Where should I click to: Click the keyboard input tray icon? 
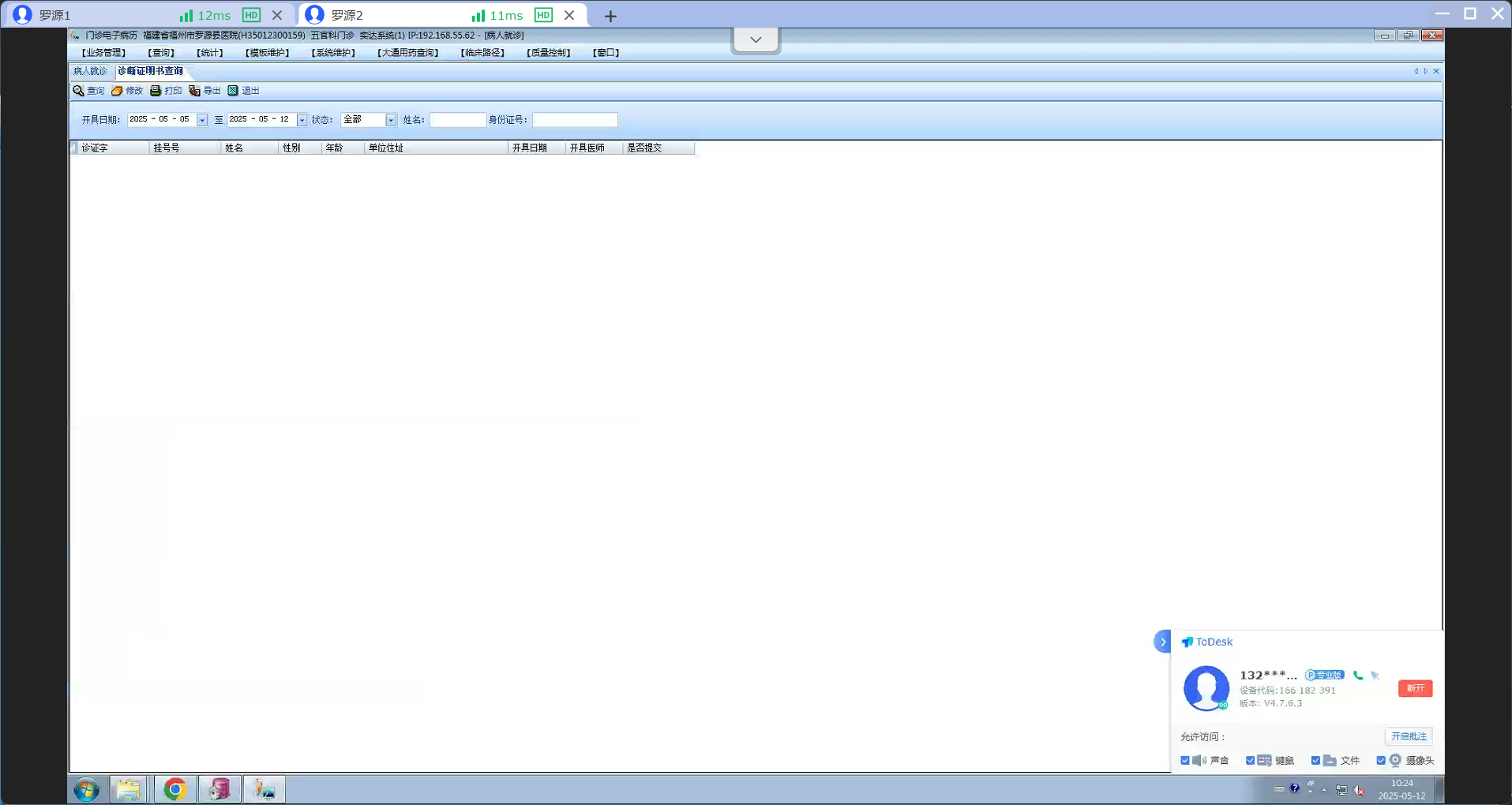point(1279,789)
